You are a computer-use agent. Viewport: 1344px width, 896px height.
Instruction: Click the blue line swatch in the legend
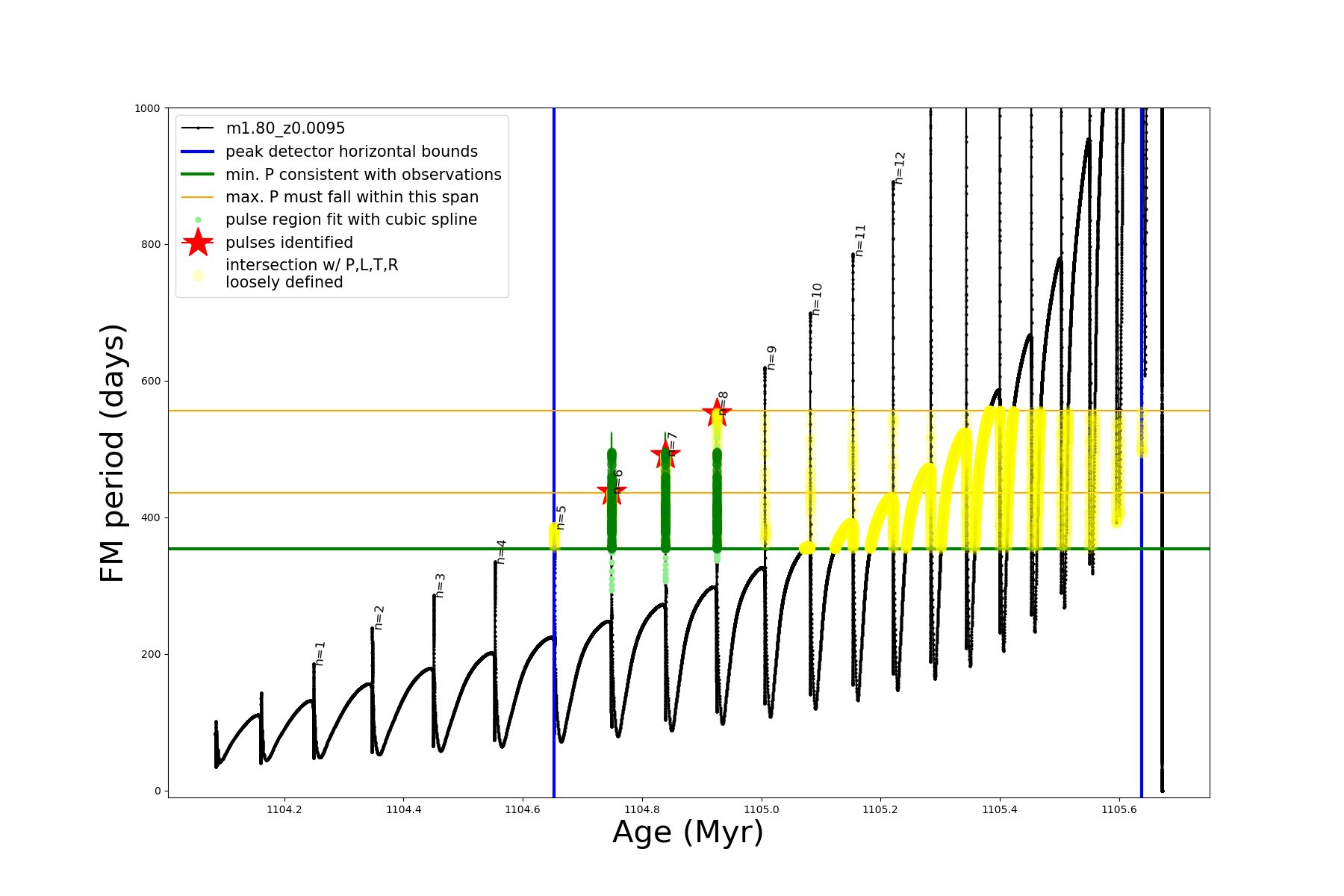pyautogui.click(x=198, y=152)
